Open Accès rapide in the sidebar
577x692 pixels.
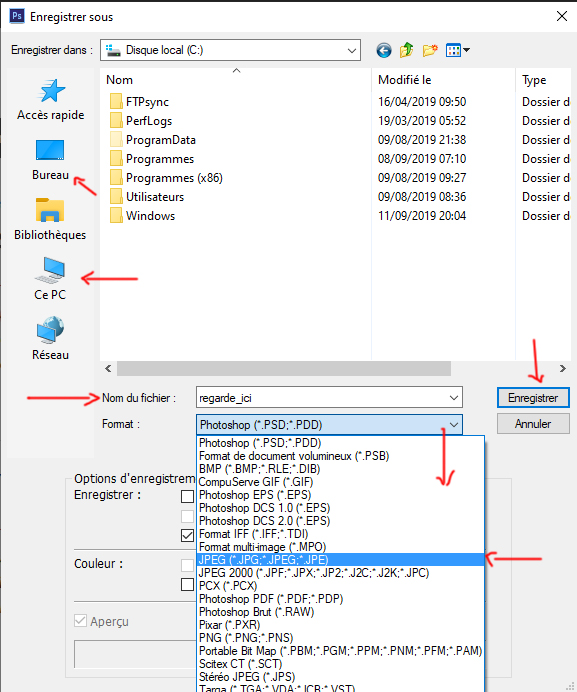click(51, 100)
